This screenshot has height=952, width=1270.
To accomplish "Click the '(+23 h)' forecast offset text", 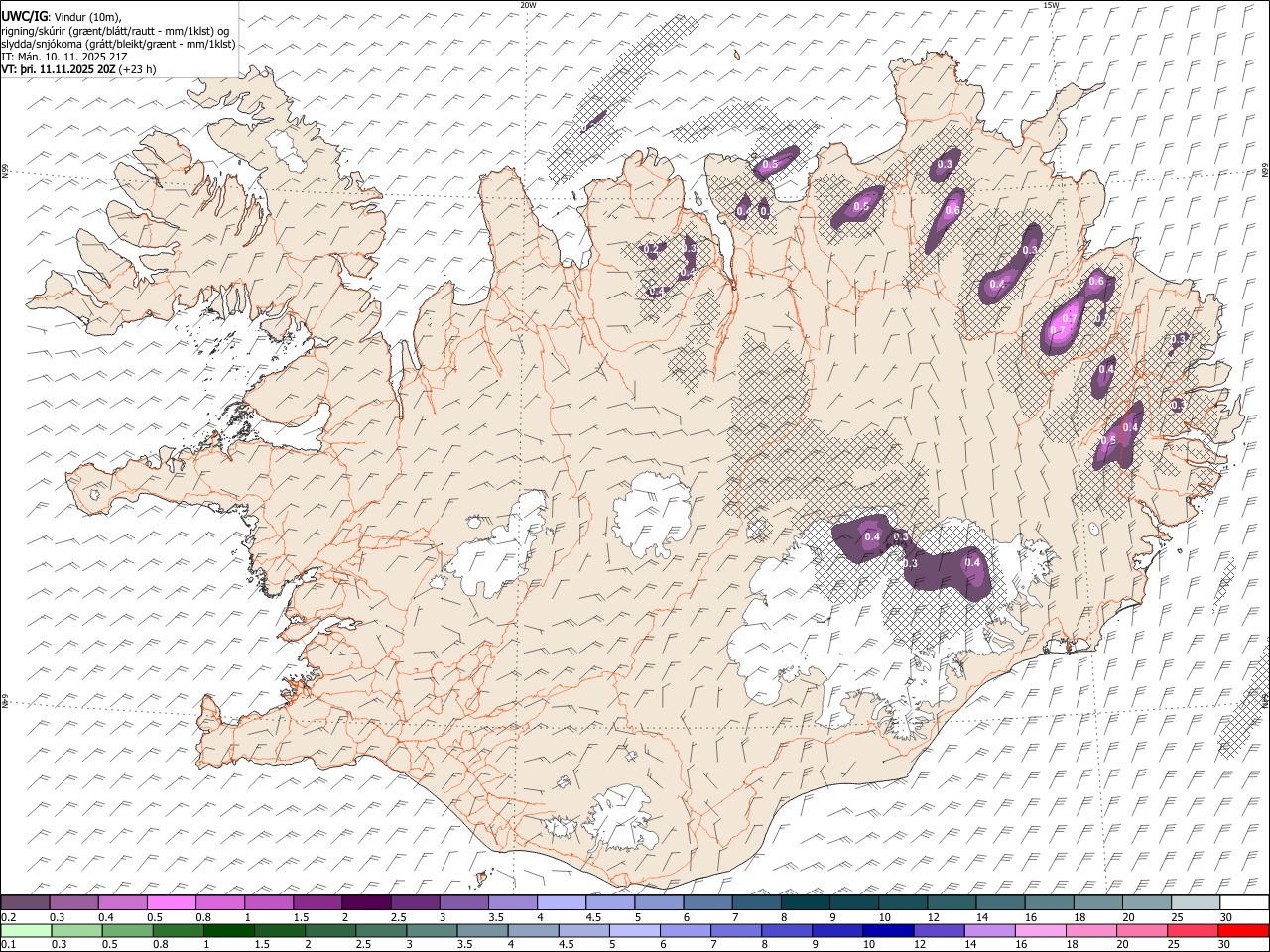I will (x=137, y=69).
